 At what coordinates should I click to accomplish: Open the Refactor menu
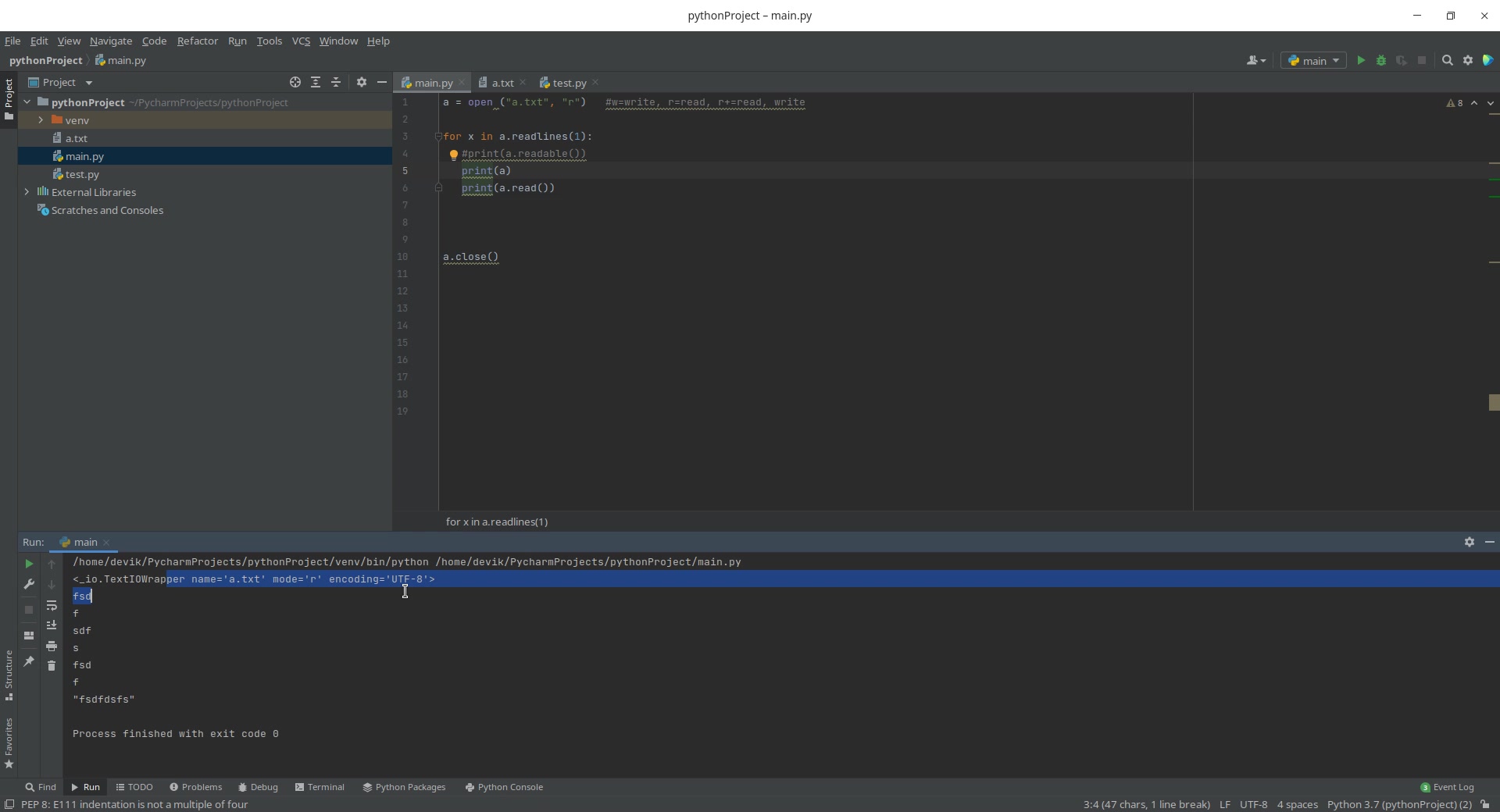coord(198,41)
